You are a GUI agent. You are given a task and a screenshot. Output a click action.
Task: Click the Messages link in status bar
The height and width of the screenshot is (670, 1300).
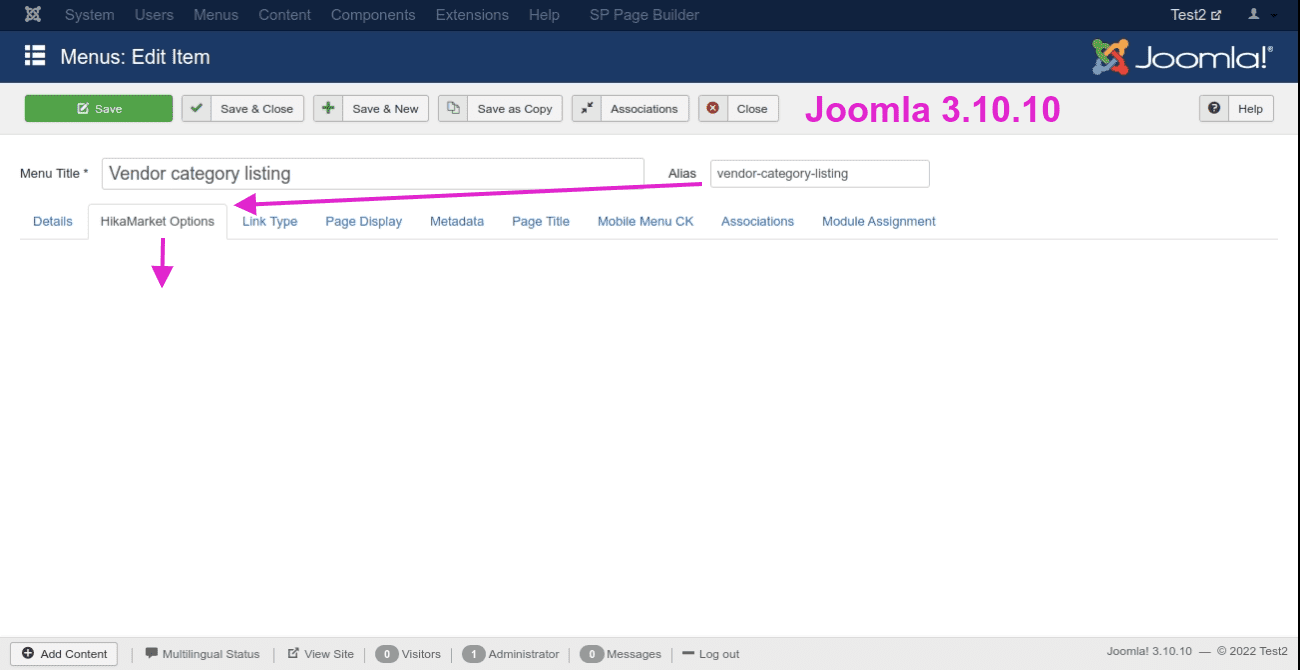click(x=634, y=654)
